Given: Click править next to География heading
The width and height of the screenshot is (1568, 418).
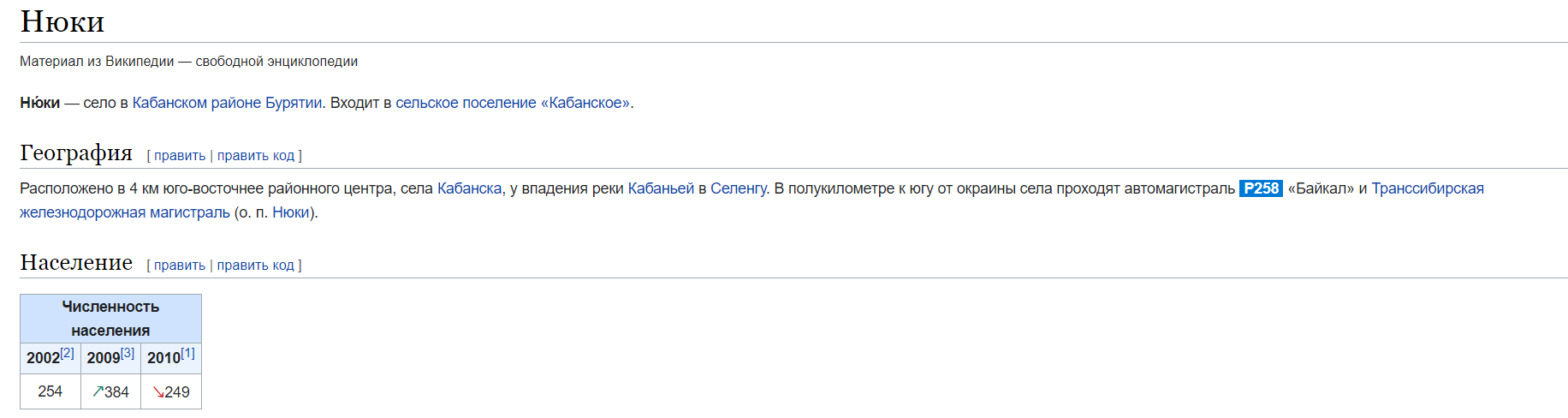Looking at the screenshot, I should pyautogui.click(x=180, y=156).
